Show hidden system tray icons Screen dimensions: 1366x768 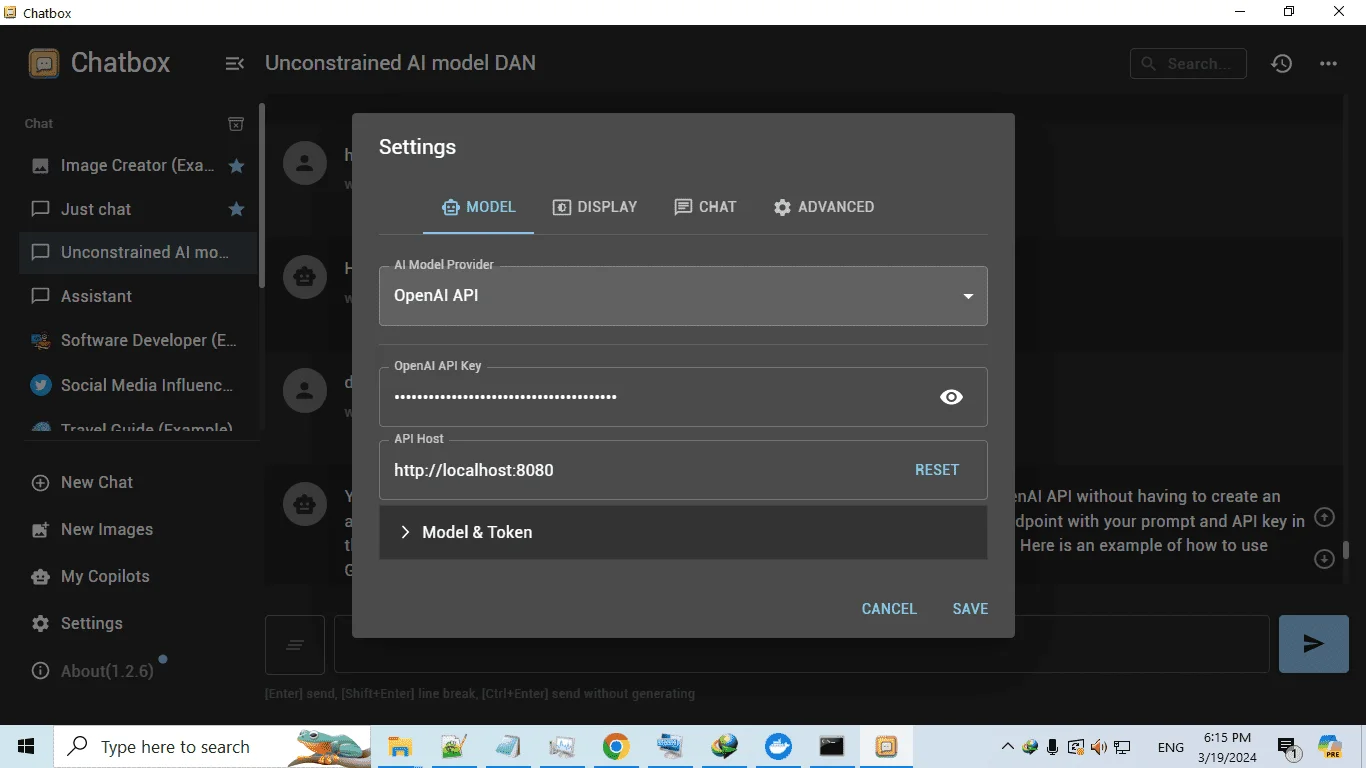[x=1007, y=747]
